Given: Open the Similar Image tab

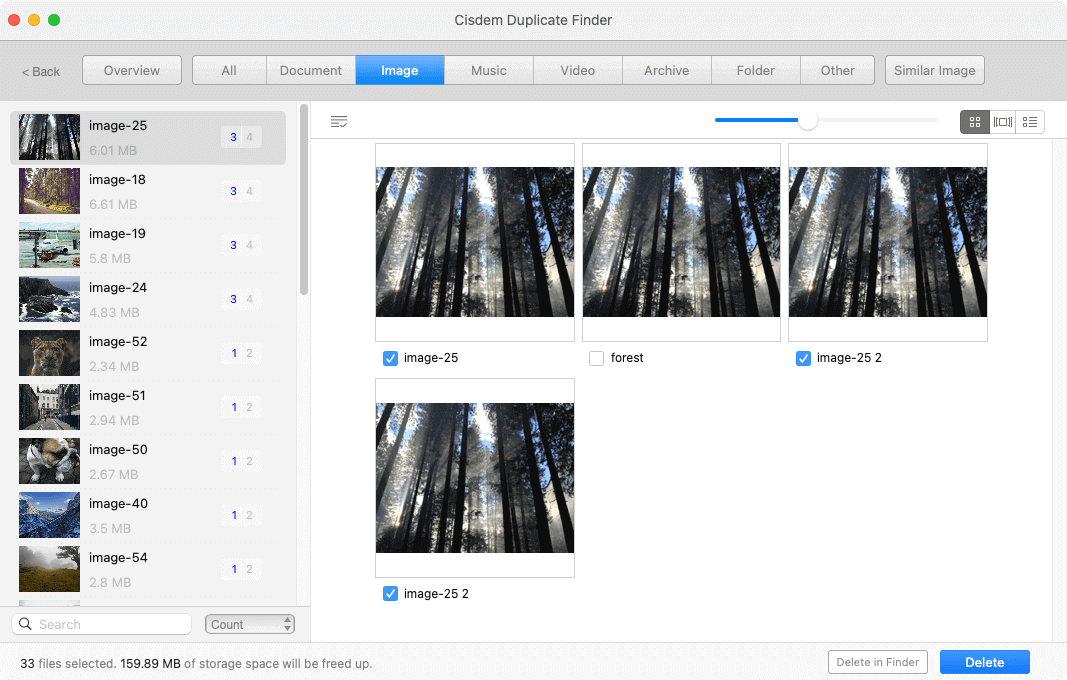Looking at the screenshot, I should [934, 70].
